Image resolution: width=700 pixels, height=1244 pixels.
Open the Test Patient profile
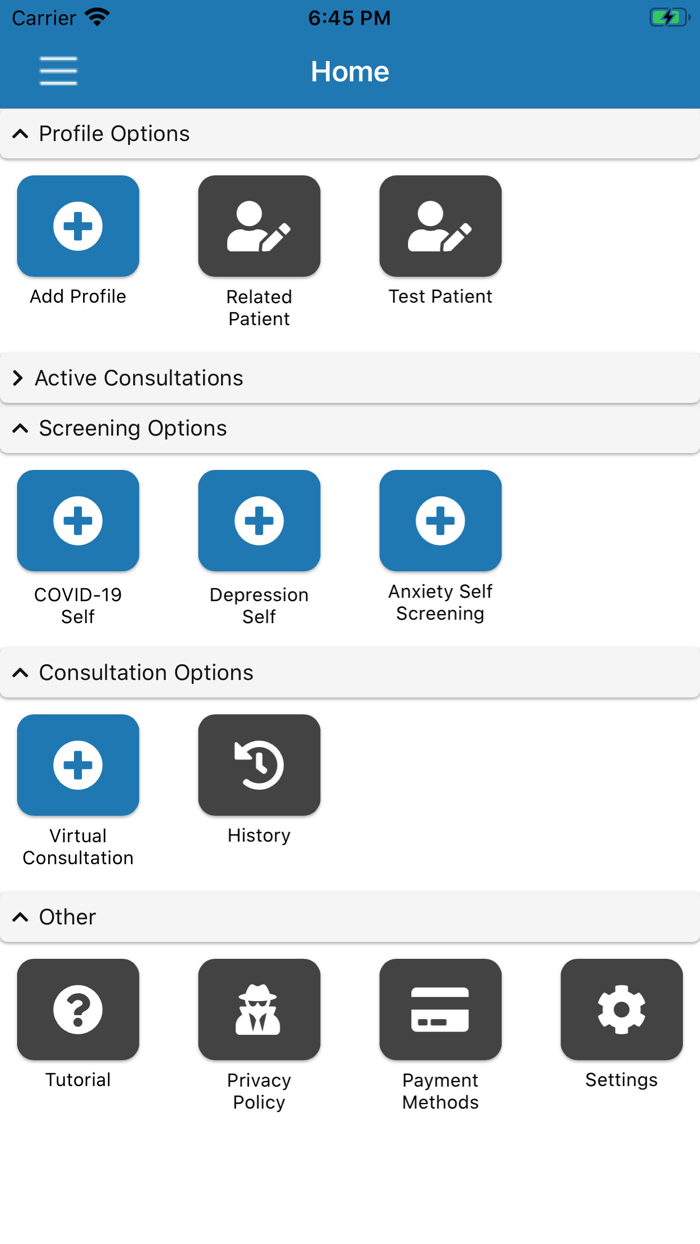point(440,226)
